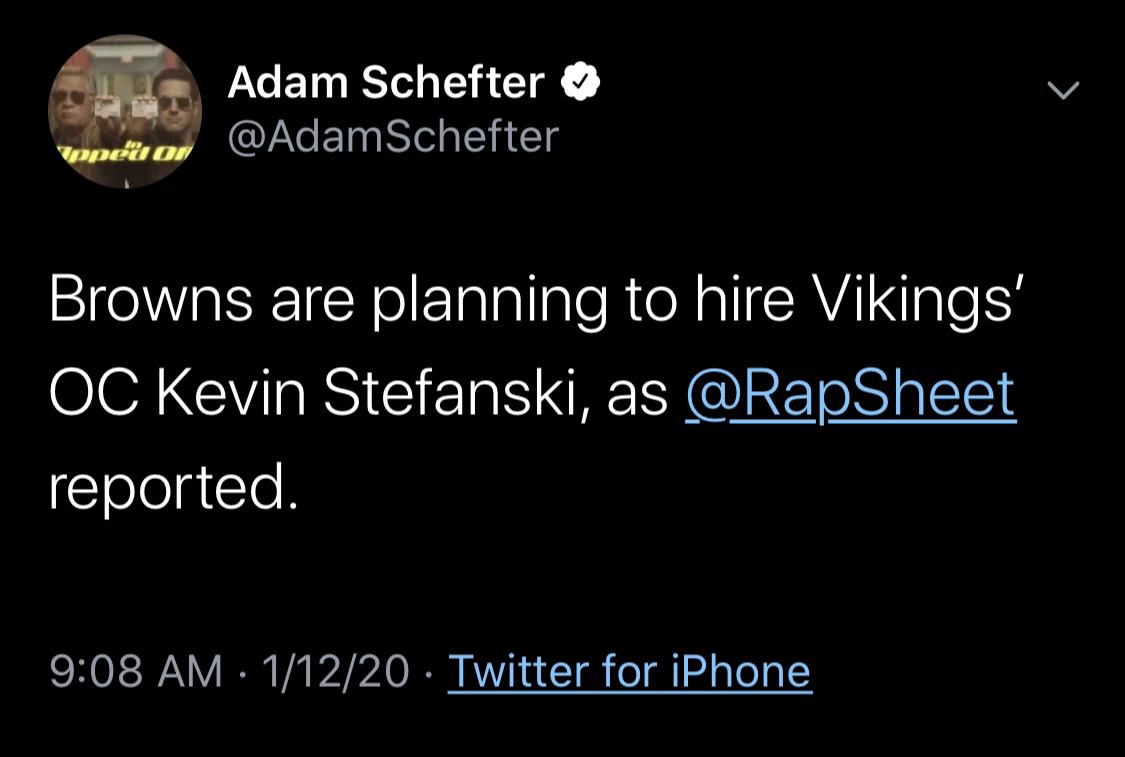Click the @AdamSchefter handle
The image size is (1125, 757).
[x=393, y=137]
